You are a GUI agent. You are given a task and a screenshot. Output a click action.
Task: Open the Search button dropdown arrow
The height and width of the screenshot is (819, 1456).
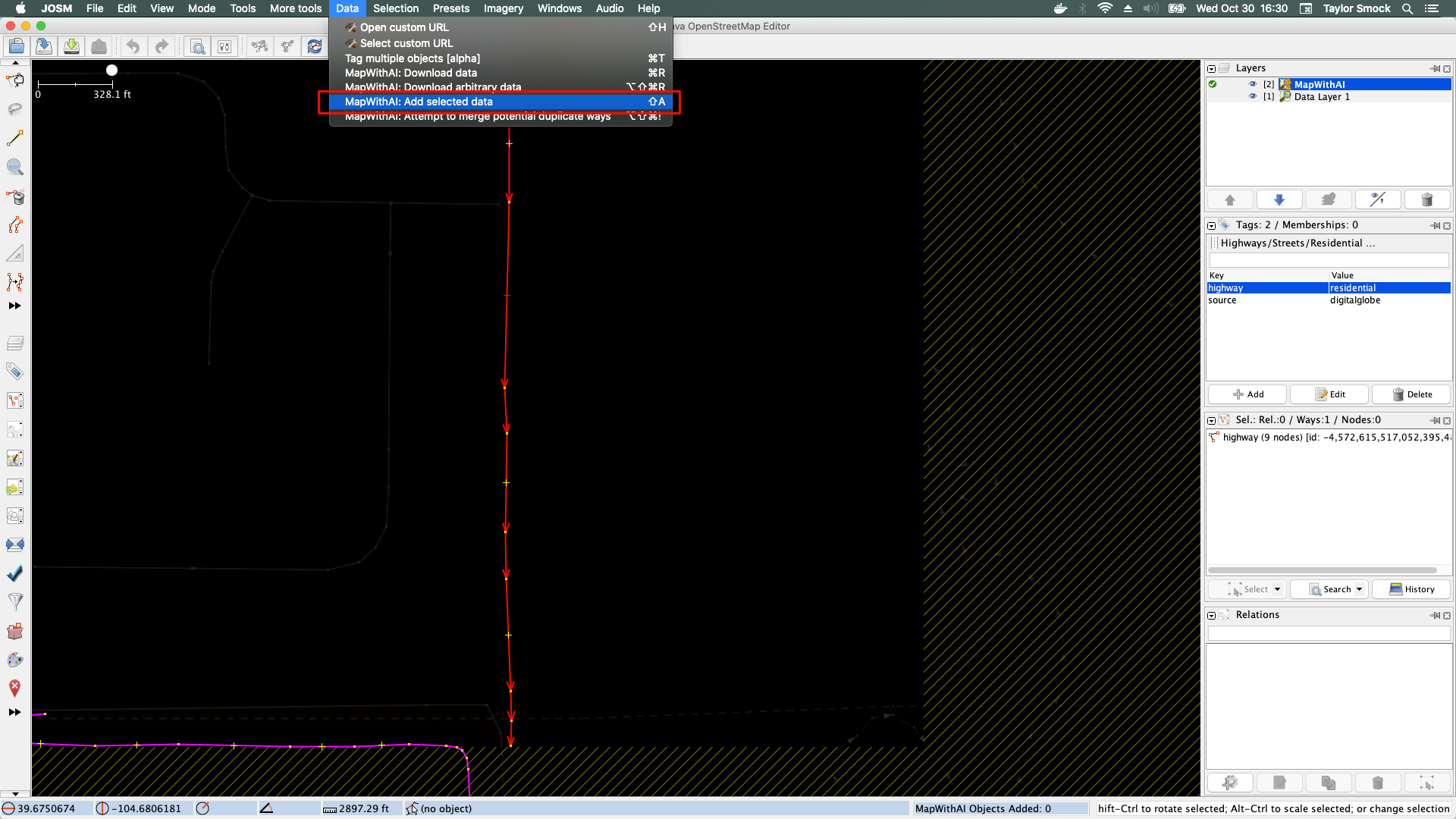1359,589
